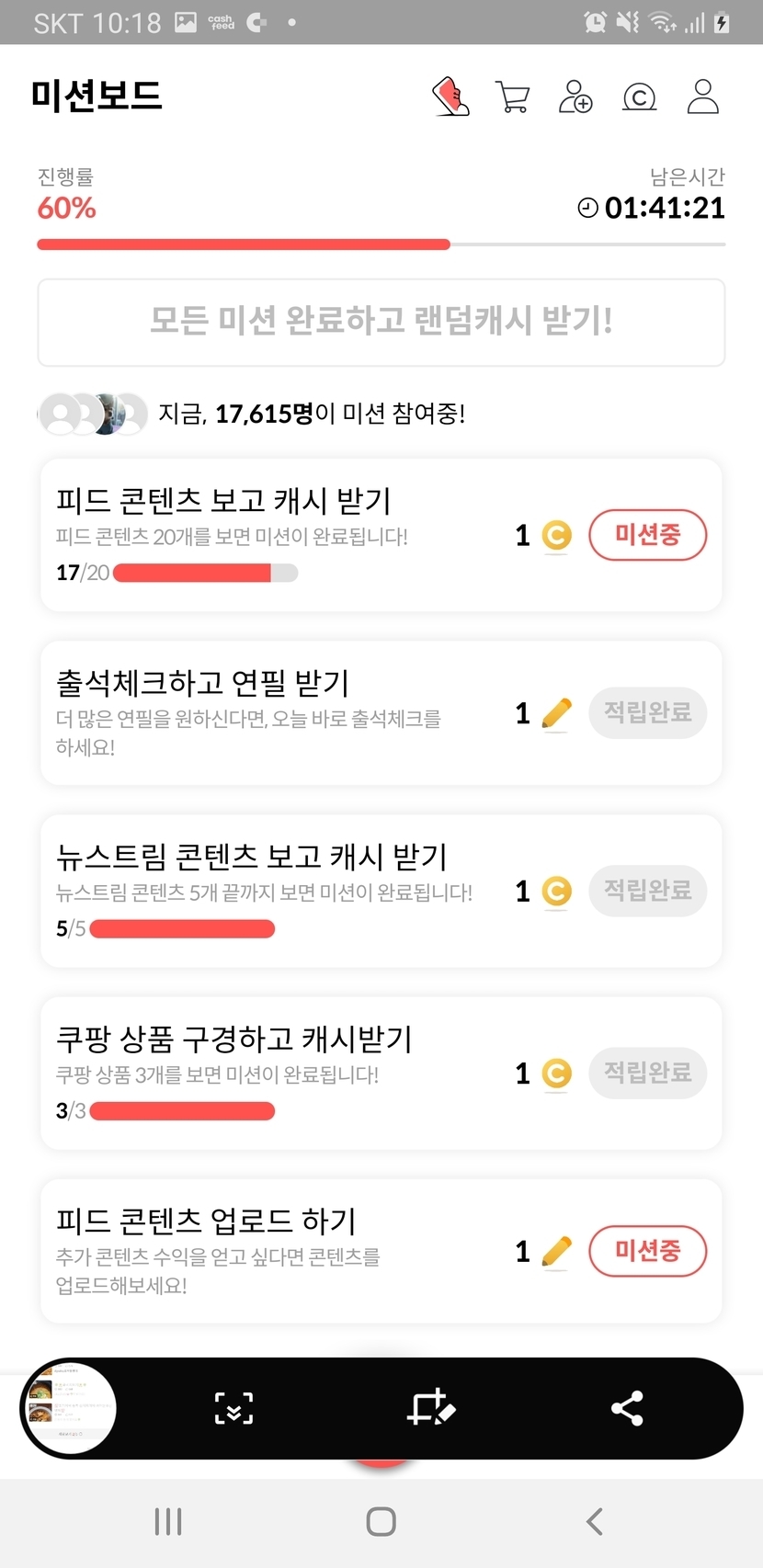Tap 적립완료 button for 뉴스트림 콘텐츠 mission
The image size is (763, 1568).
pos(647,891)
